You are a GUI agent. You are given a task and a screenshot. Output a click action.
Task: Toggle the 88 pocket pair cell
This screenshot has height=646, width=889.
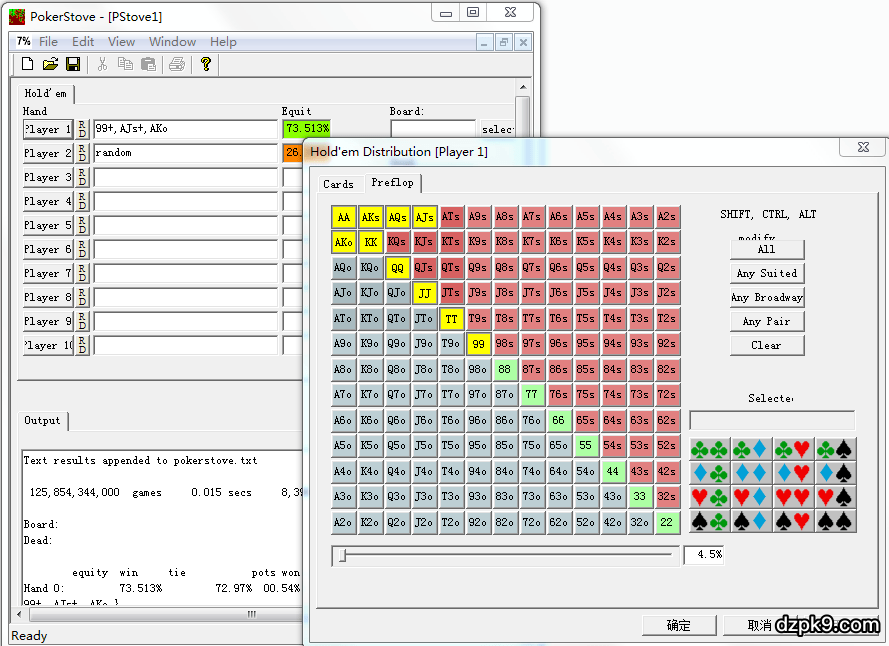tap(505, 369)
